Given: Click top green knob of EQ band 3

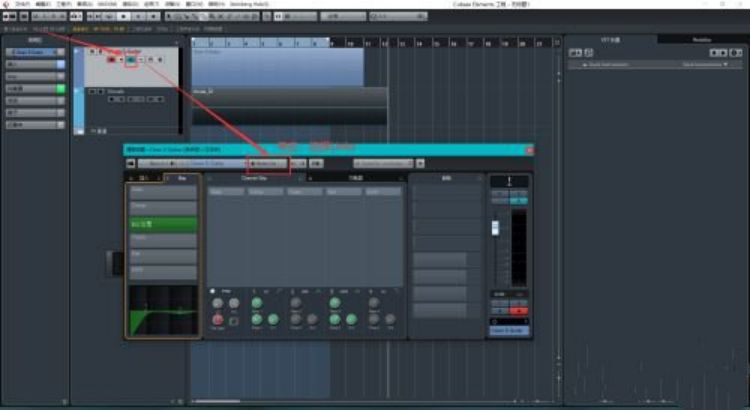Looking at the screenshot, I should click(x=335, y=302).
